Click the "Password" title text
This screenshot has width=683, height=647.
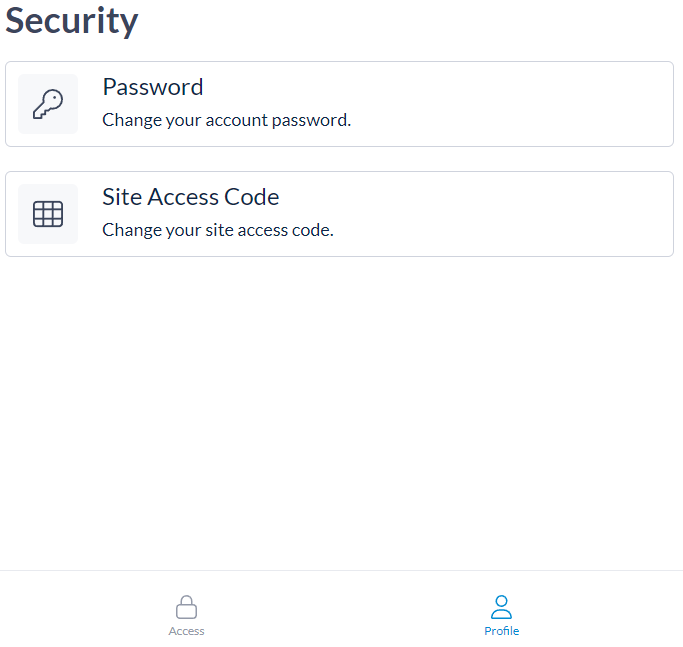pyautogui.click(x=152, y=87)
